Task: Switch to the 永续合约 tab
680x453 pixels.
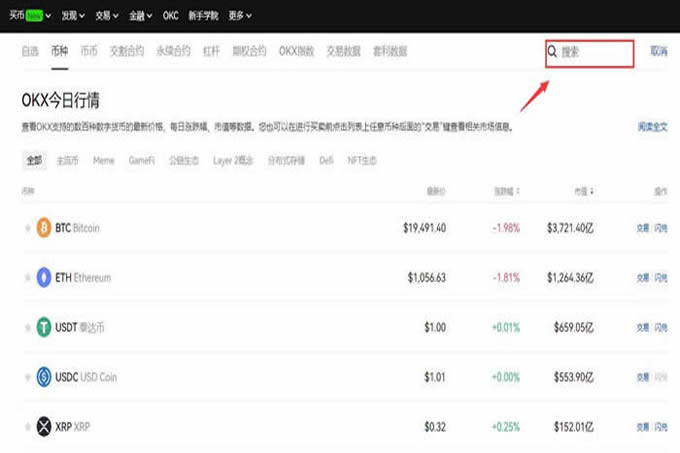Action: [173, 50]
